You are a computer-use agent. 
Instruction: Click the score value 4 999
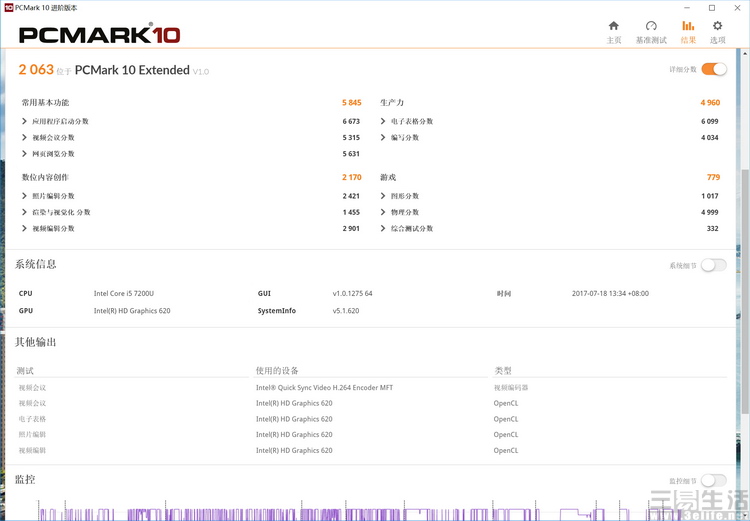[x=710, y=212]
